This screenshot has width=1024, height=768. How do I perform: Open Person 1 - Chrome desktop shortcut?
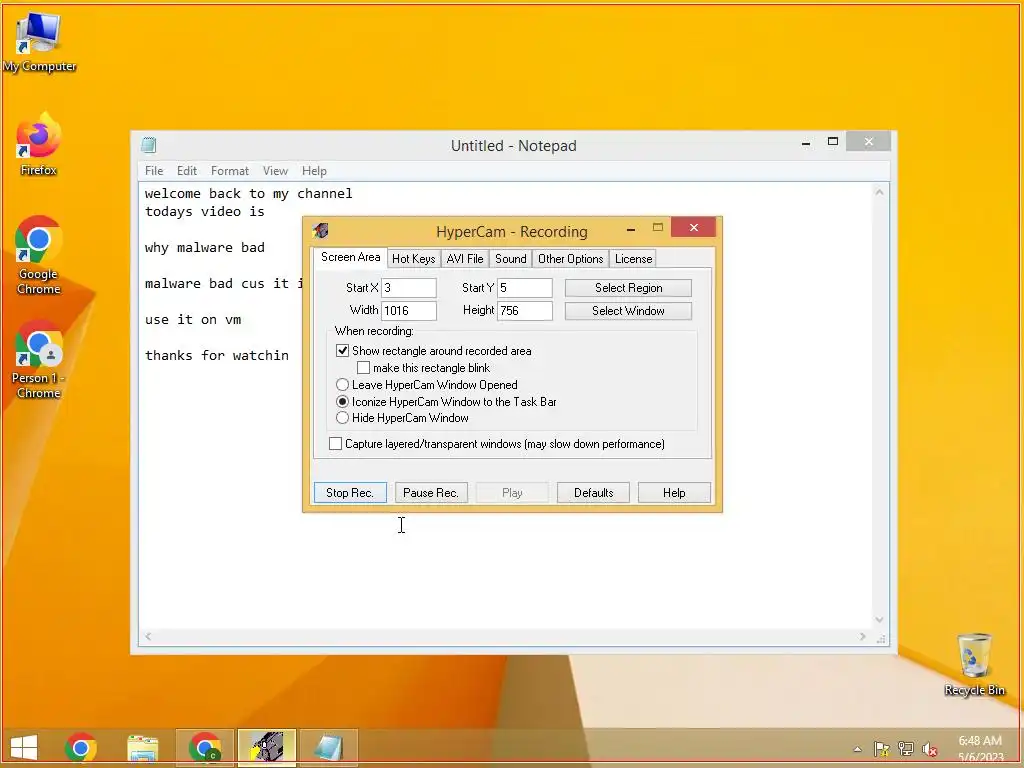tap(39, 359)
